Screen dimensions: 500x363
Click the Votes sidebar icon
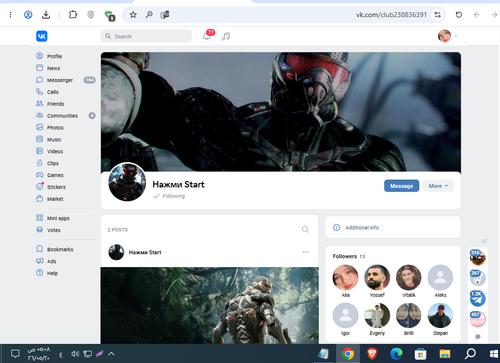coord(39,230)
